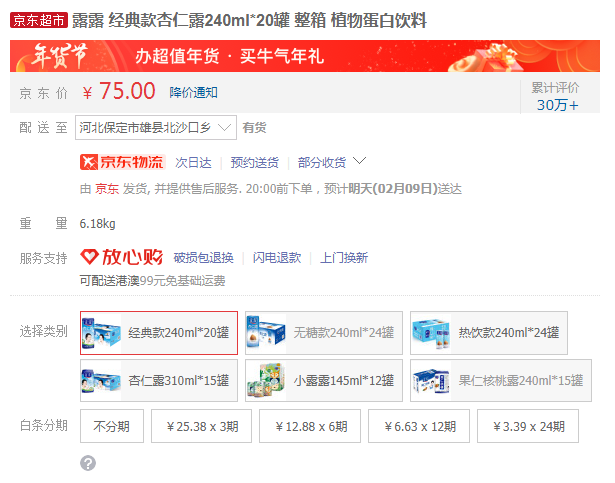
Task: Click the 破损包退换 link
Action: [x=204, y=258]
